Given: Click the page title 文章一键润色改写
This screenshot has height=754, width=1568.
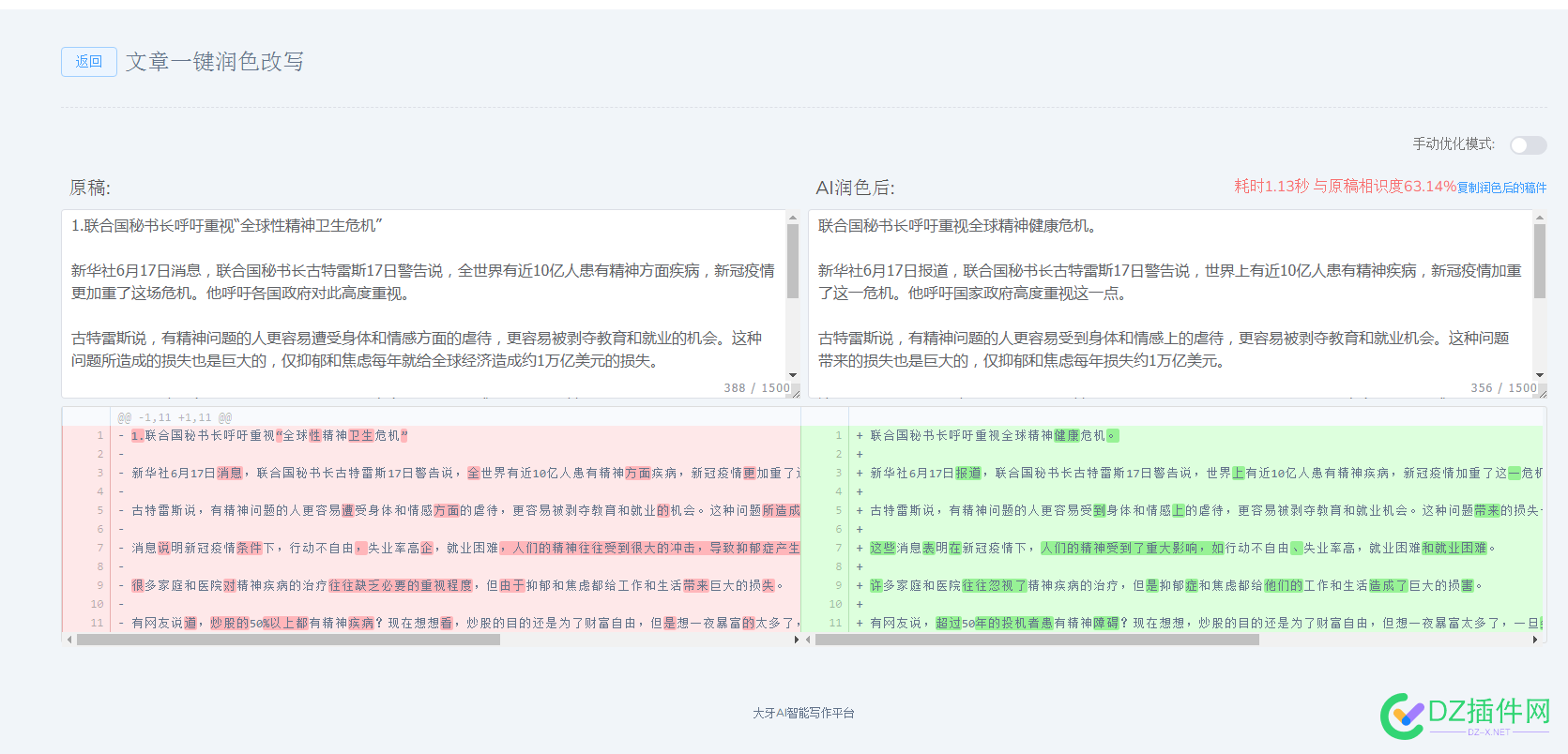Looking at the screenshot, I should pyautogui.click(x=215, y=62).
